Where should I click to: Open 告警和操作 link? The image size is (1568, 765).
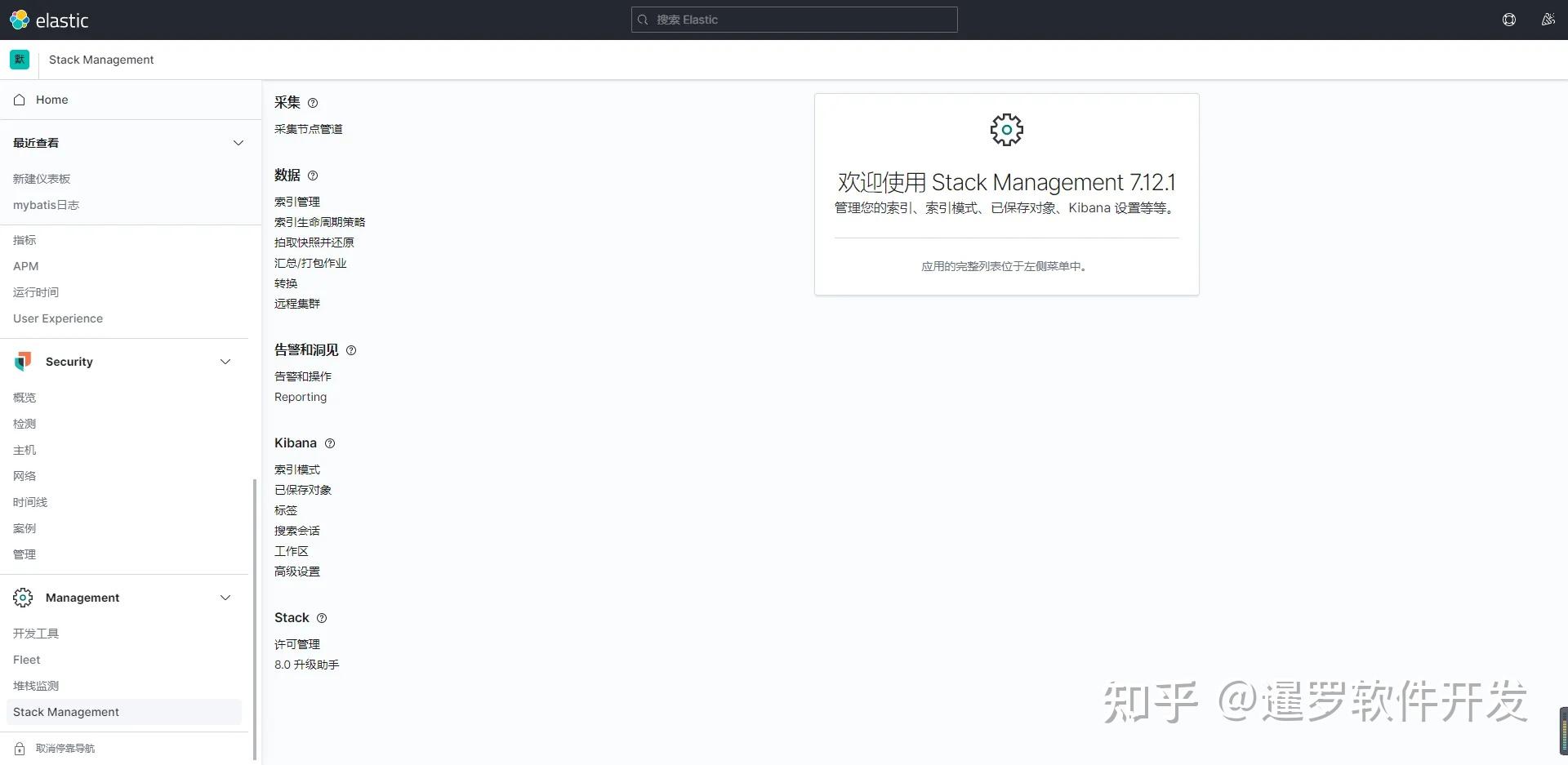pos(303,376)
